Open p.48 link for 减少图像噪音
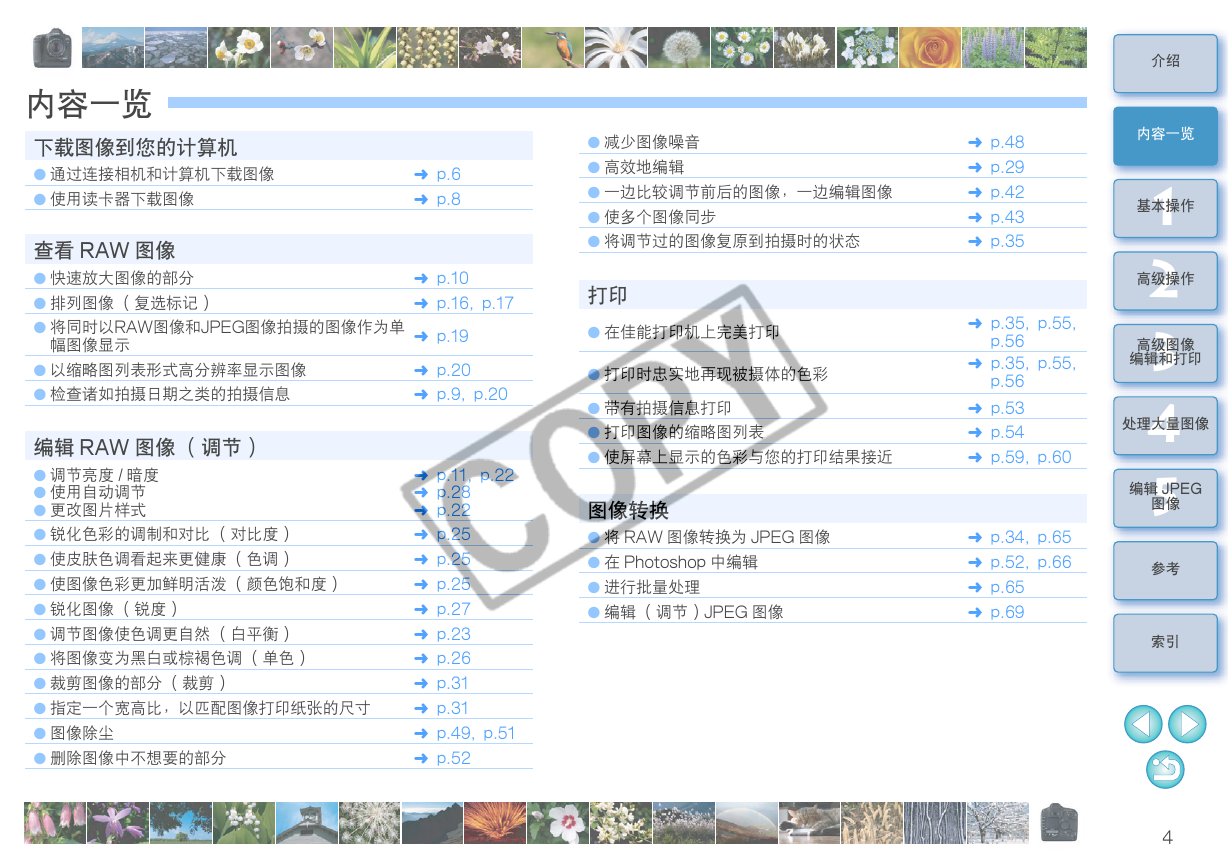 1007,142
